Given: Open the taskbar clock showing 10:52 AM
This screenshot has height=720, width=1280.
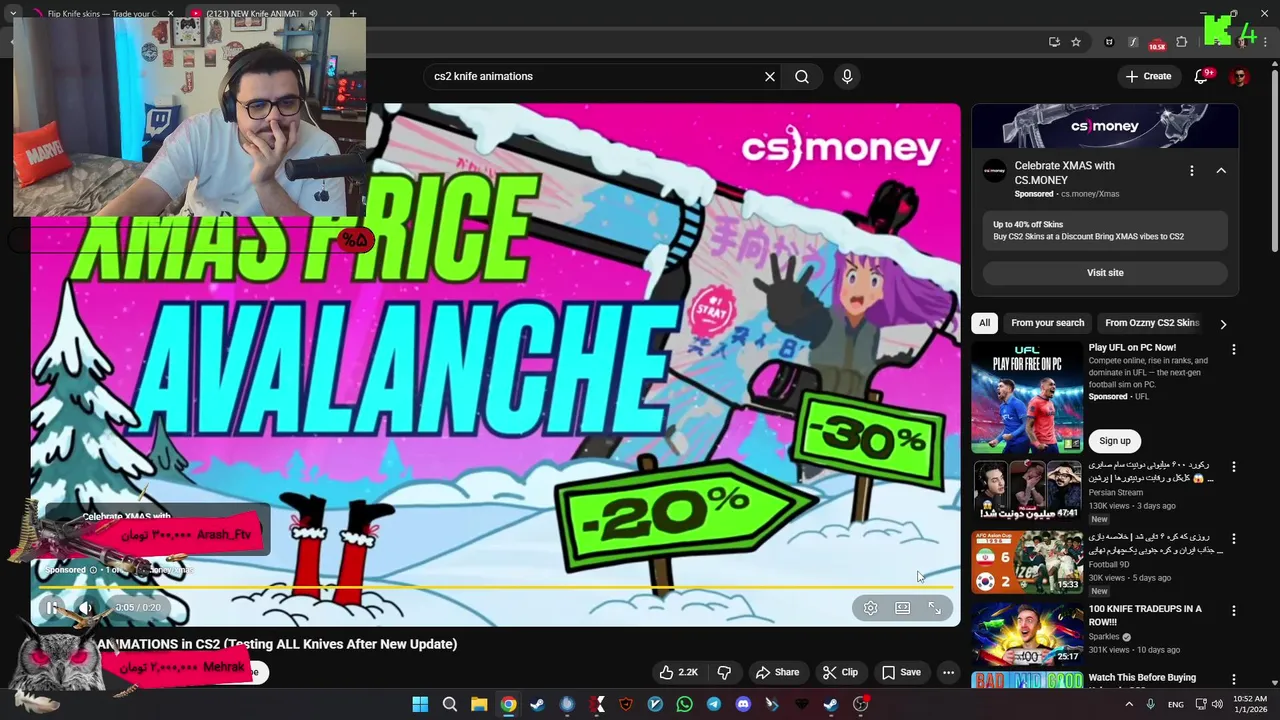Looking at the screenshot, I should click(x=1250, y=704).
